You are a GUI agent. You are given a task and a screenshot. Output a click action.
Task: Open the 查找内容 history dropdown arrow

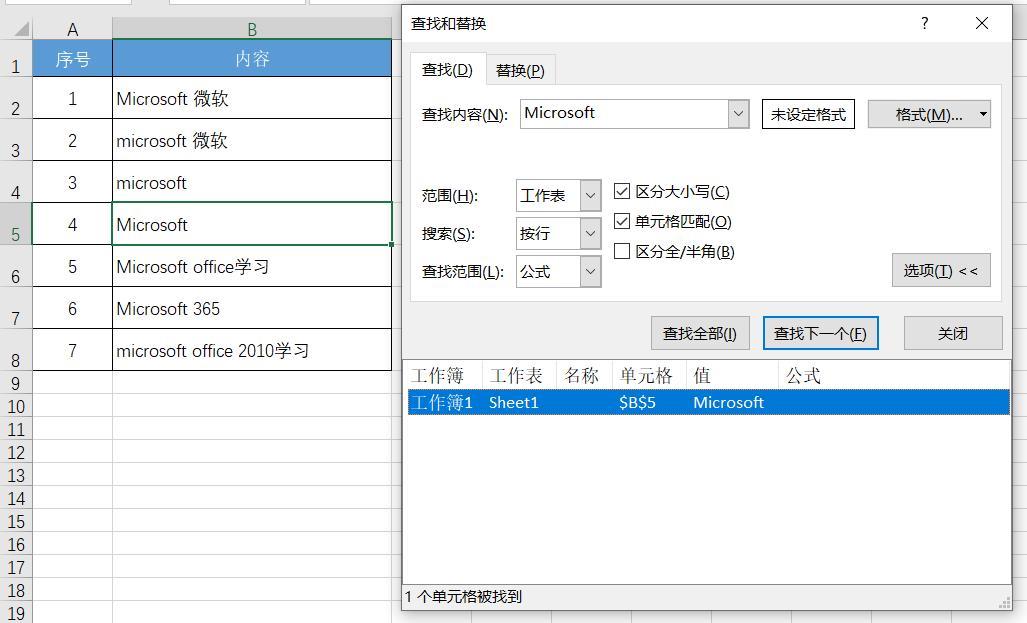[x=738, y=113]
